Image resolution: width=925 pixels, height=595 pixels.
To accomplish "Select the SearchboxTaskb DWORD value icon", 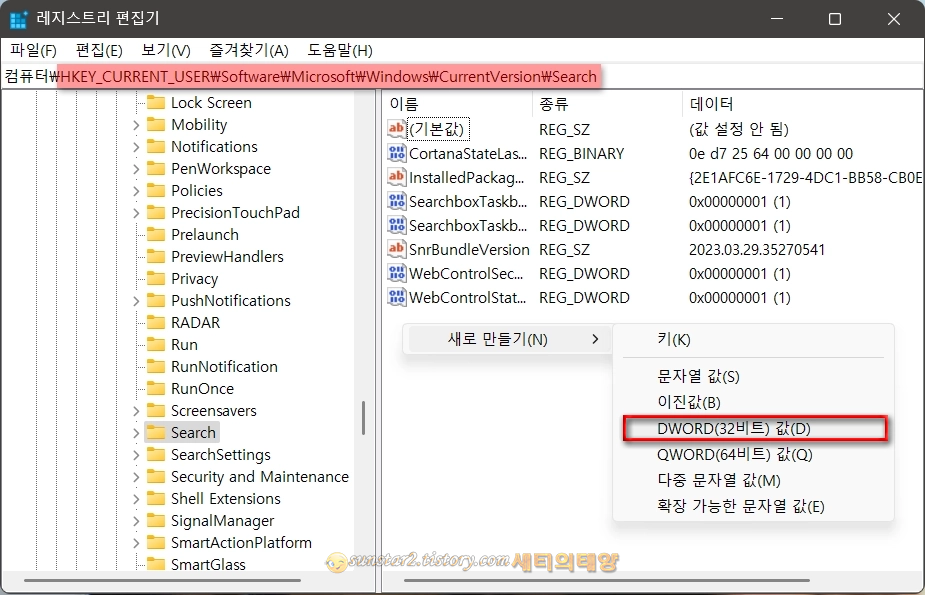I will point(394,201).
